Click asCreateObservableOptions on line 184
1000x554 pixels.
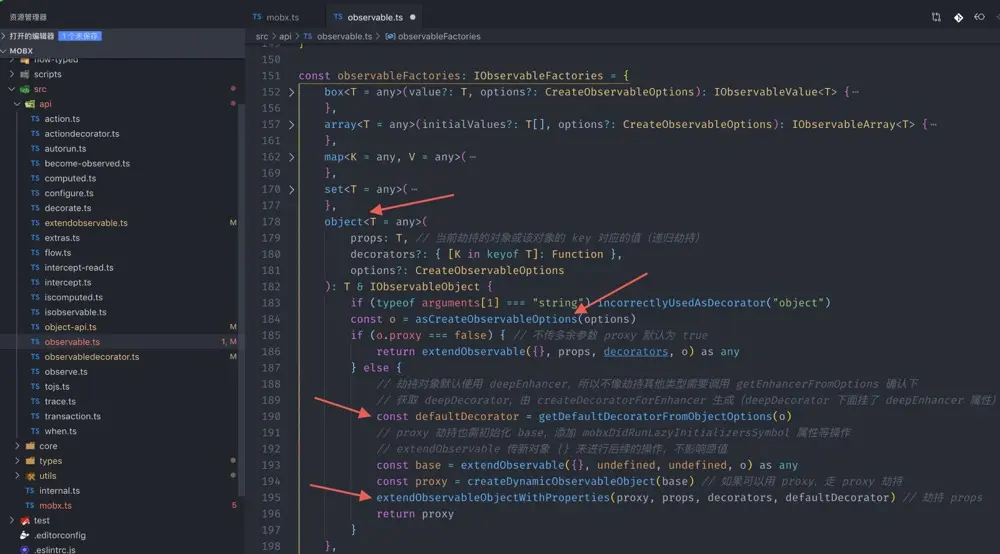click(x=496, y=319)
